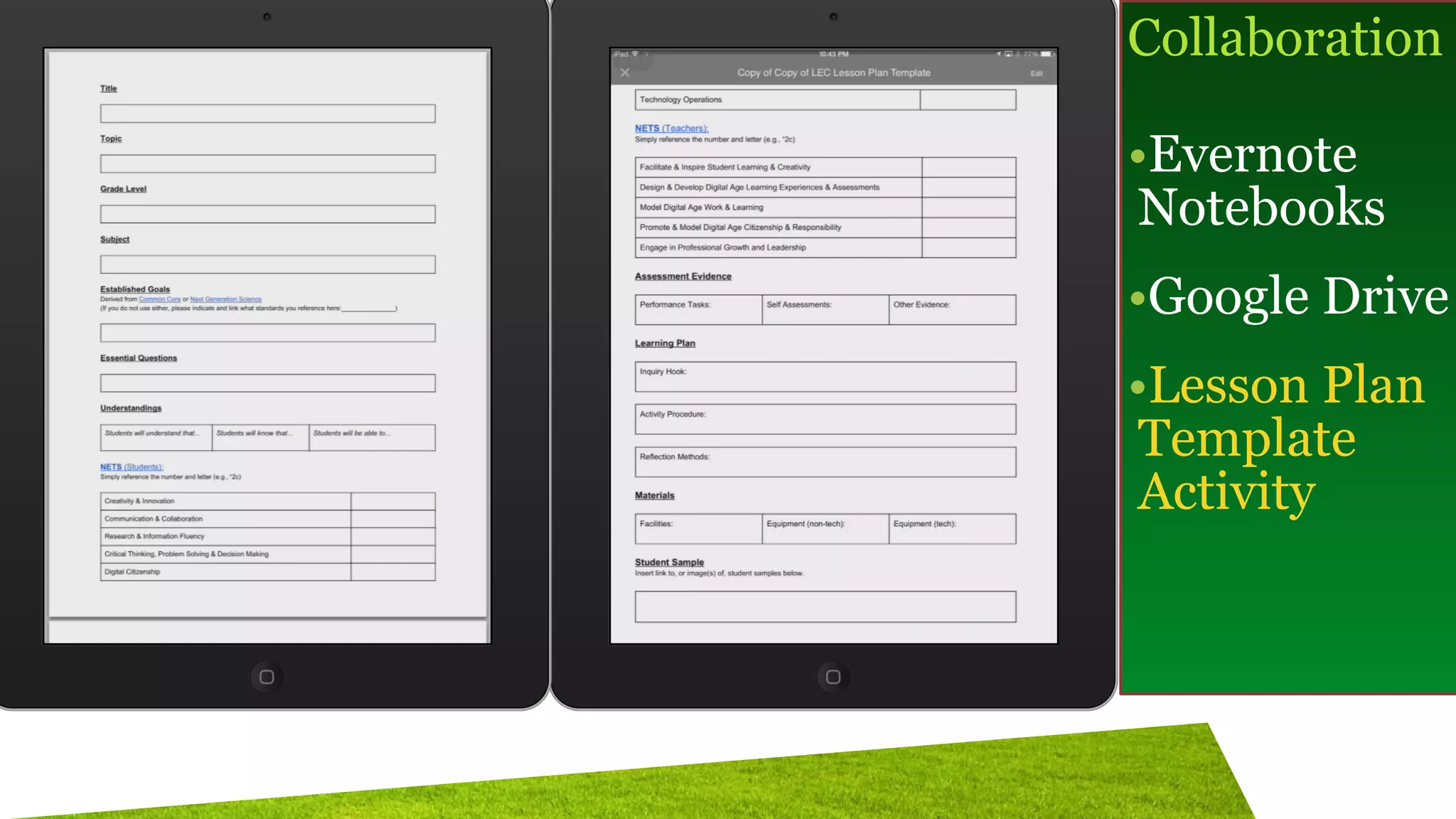Tap Edit in the document header
The width and height of the screenshot is (1456, 819).
pyautogui.click(x=1037, y=73)
